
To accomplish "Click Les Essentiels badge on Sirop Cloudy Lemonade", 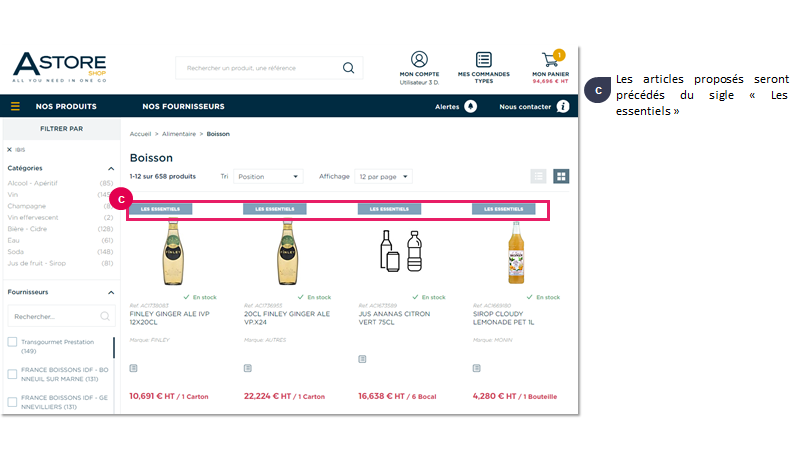I will coord(504,209).
